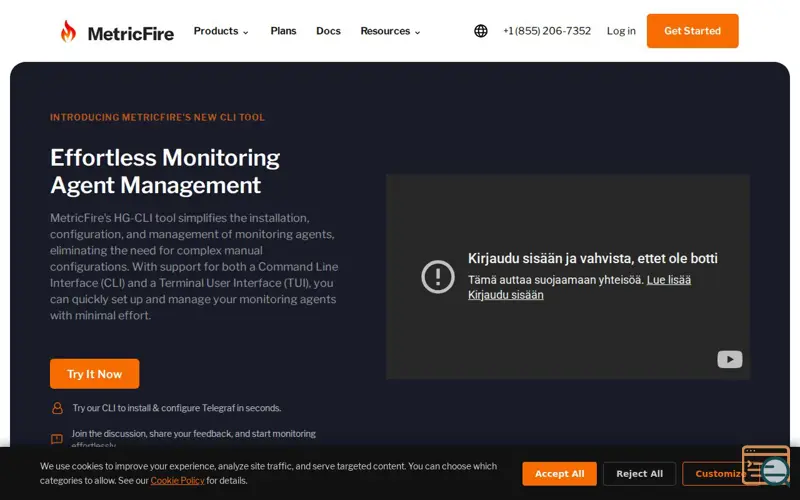The height and width of the screenshot is (500, 800).
Task: Click the embedded video player area
Action: (568, 277)
